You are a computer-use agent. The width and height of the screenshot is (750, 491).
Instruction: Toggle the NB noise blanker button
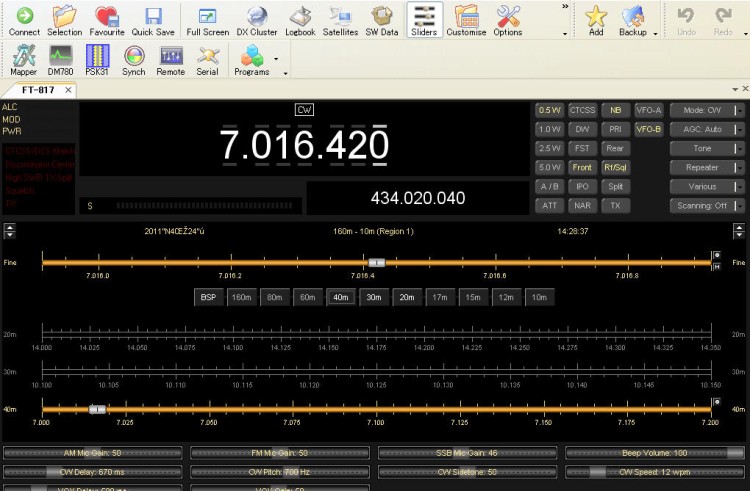click(615, 110)
